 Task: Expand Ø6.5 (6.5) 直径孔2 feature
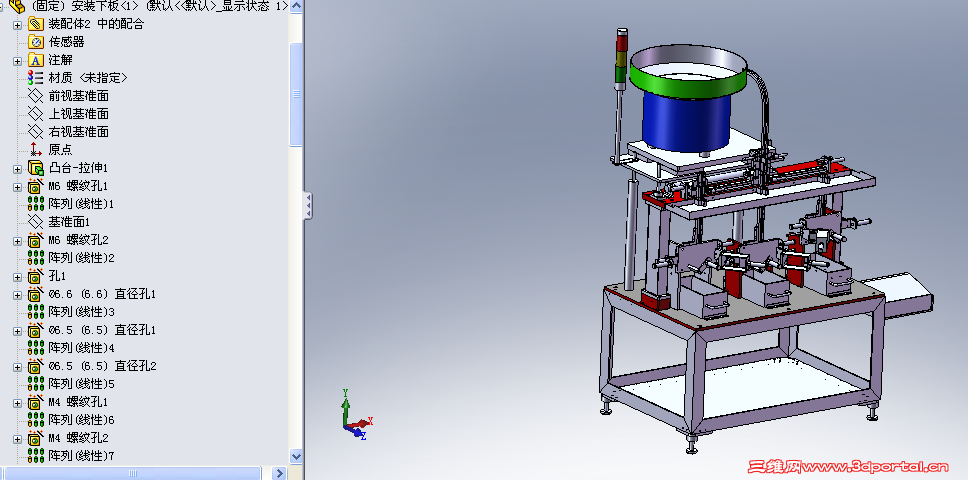tap(17, 367)
